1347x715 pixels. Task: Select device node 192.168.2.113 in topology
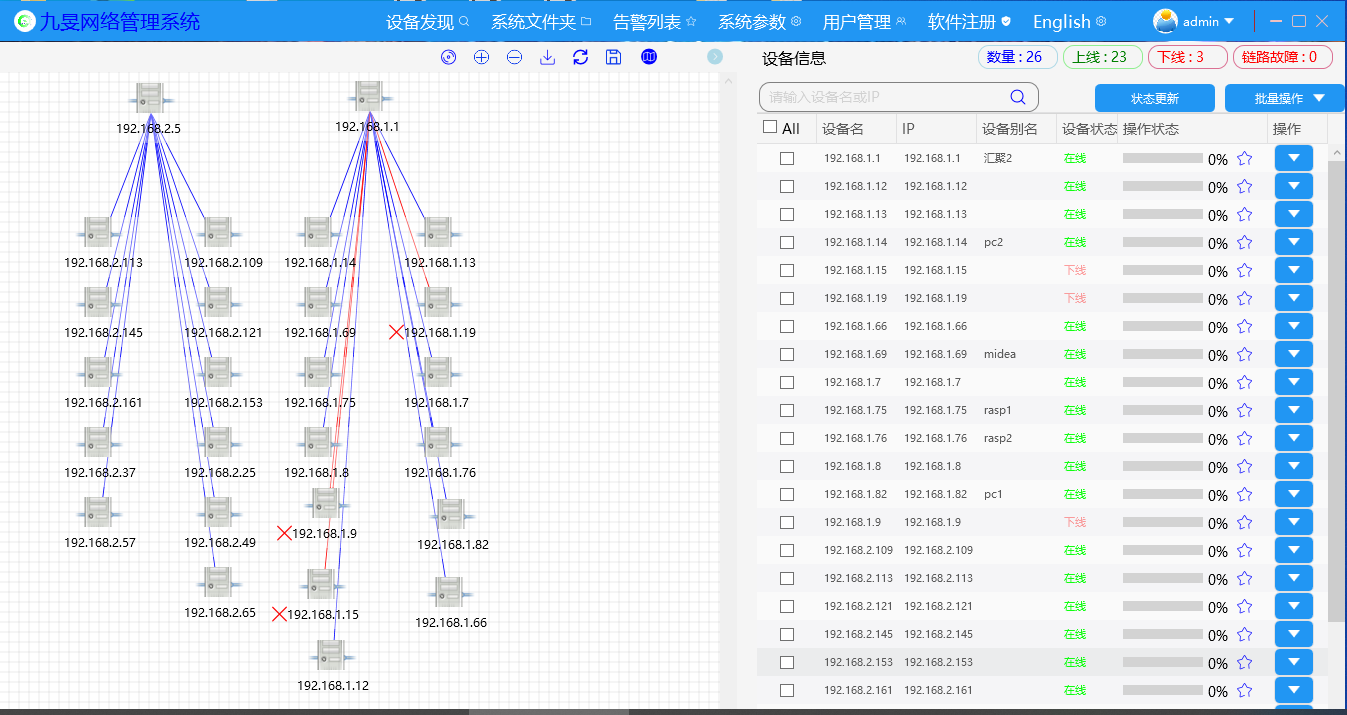97,232
